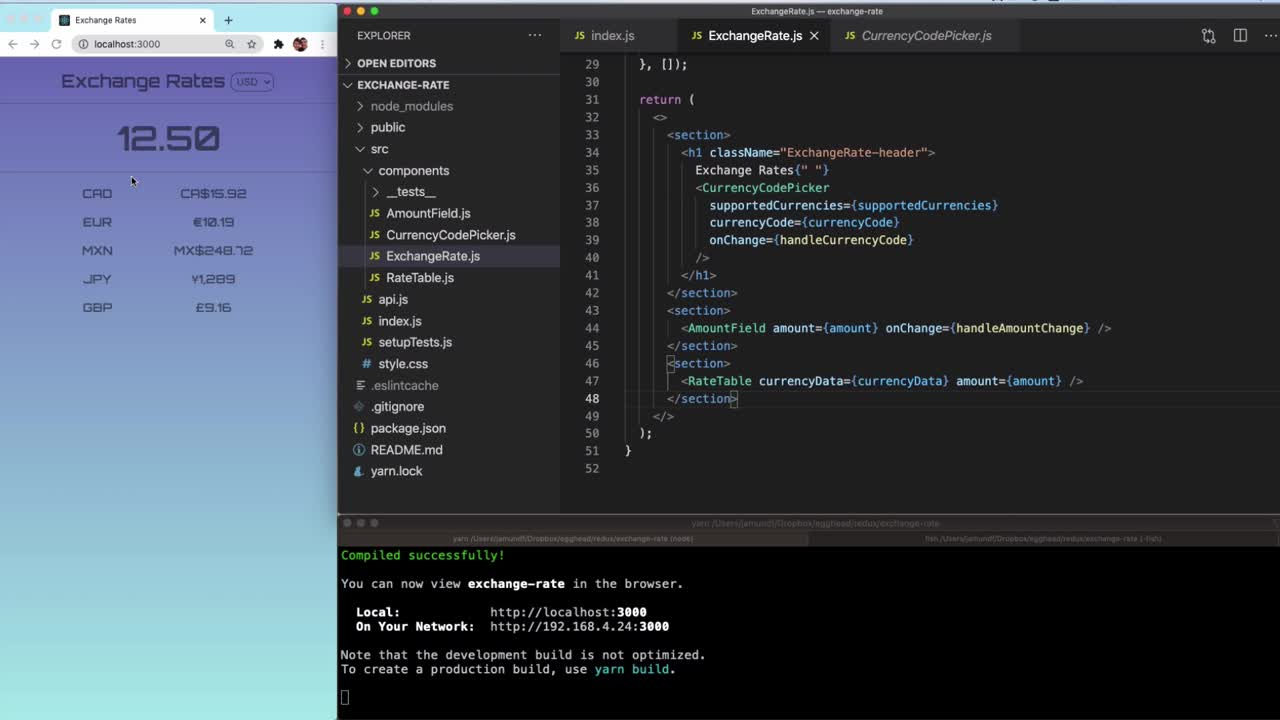
Task: Open Explorer panel more actions menu
Action: [535, 36]
